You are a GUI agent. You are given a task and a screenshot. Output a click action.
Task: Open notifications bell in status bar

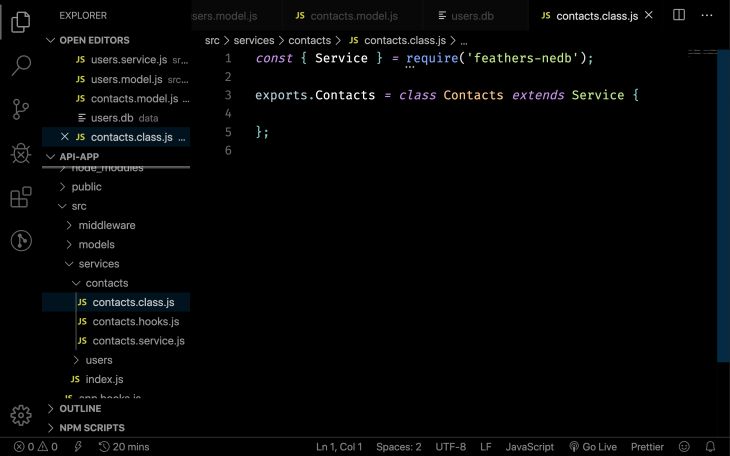pos(711,447)
